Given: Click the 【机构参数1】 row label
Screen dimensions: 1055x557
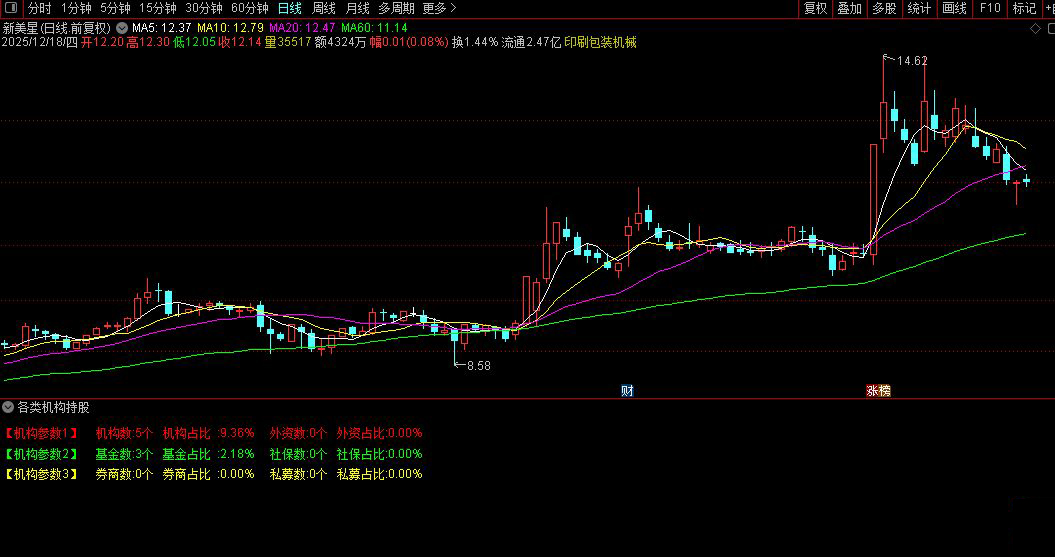Looking at the screenshot, I should click(x=41, y=433).
